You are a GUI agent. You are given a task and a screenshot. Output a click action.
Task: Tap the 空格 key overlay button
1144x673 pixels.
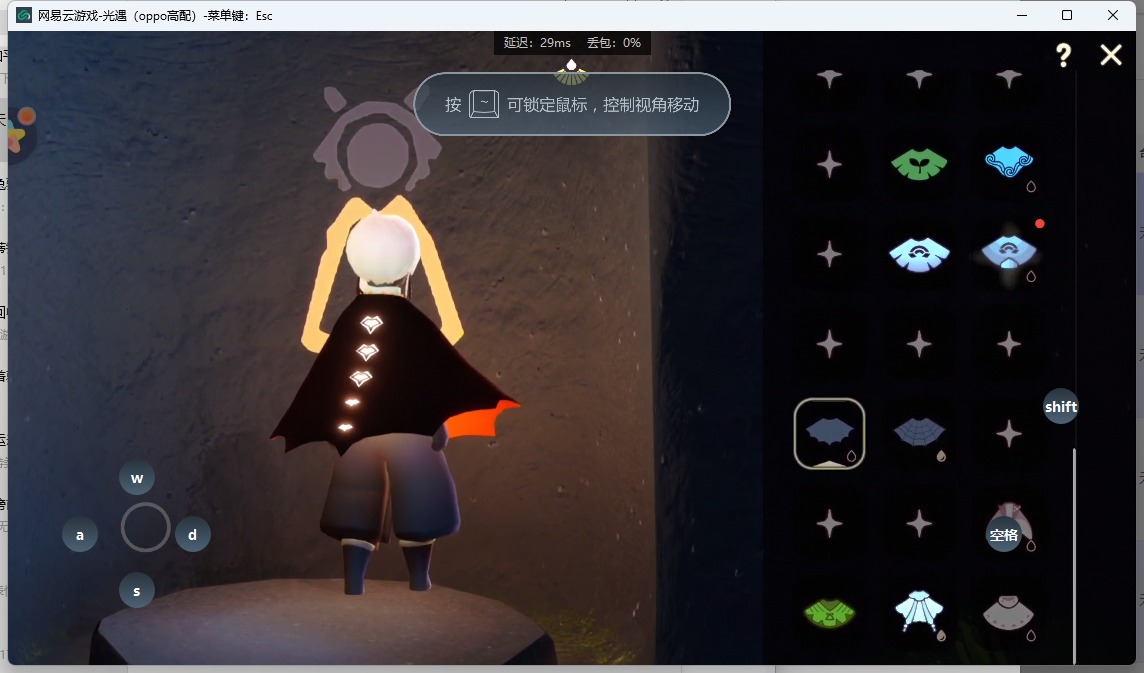click(1004, 535)
